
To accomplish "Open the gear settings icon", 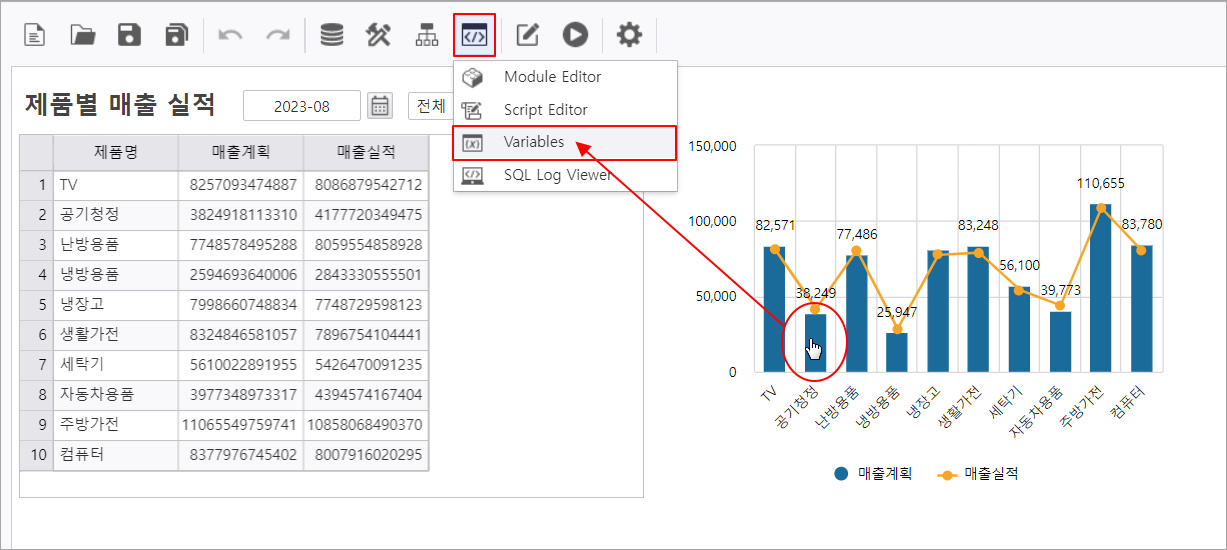I will point(629,35).
